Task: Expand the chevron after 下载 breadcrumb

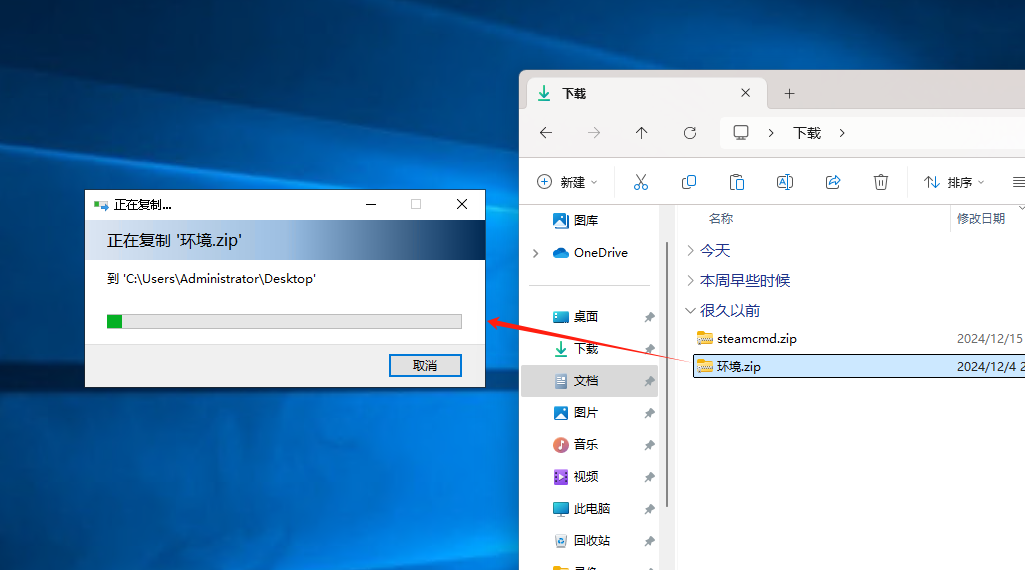Action: (x=842, y=133)
